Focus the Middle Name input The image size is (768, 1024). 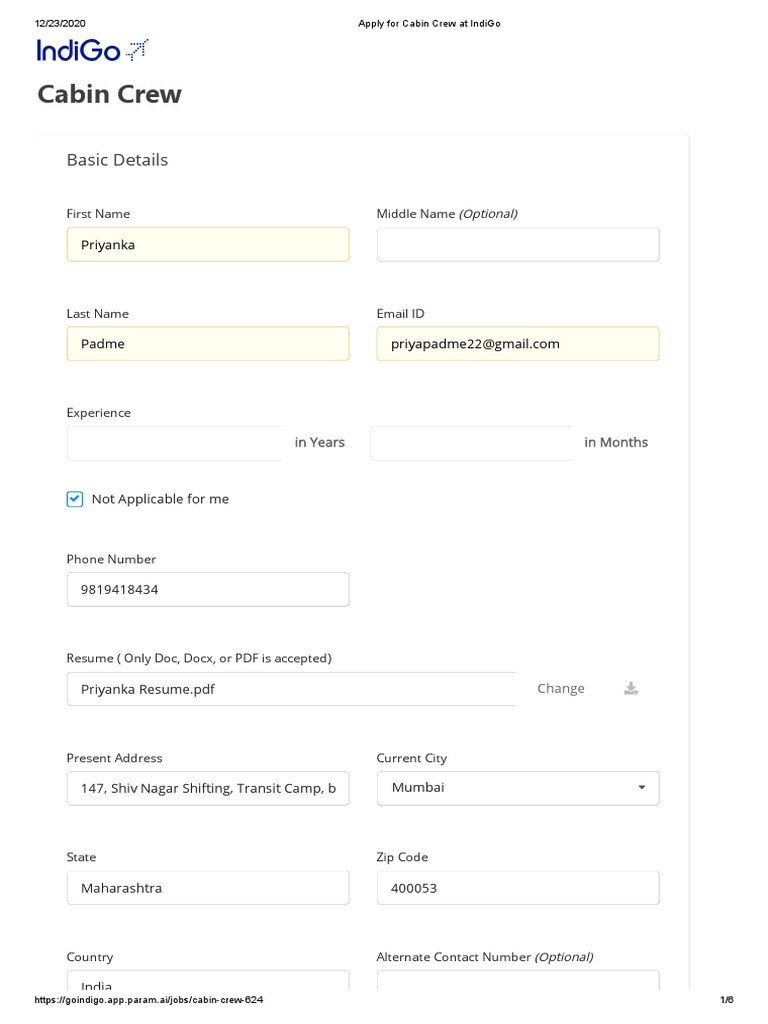click(518, 244)
